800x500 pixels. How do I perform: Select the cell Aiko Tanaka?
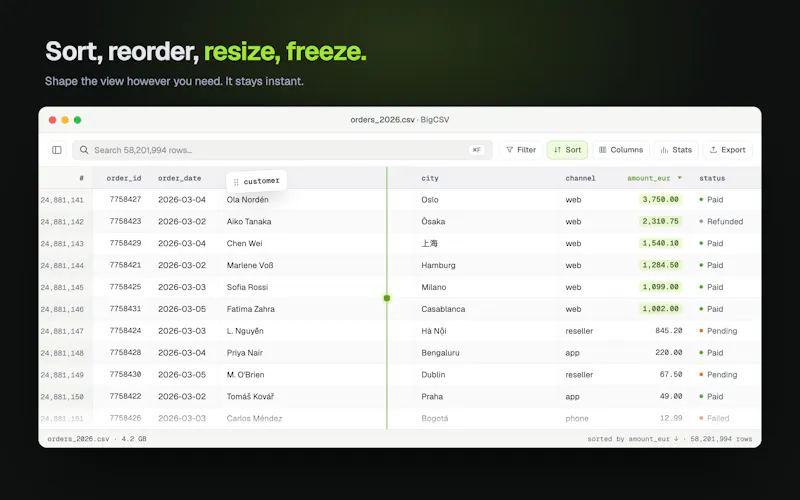click(x=249, y=221)
